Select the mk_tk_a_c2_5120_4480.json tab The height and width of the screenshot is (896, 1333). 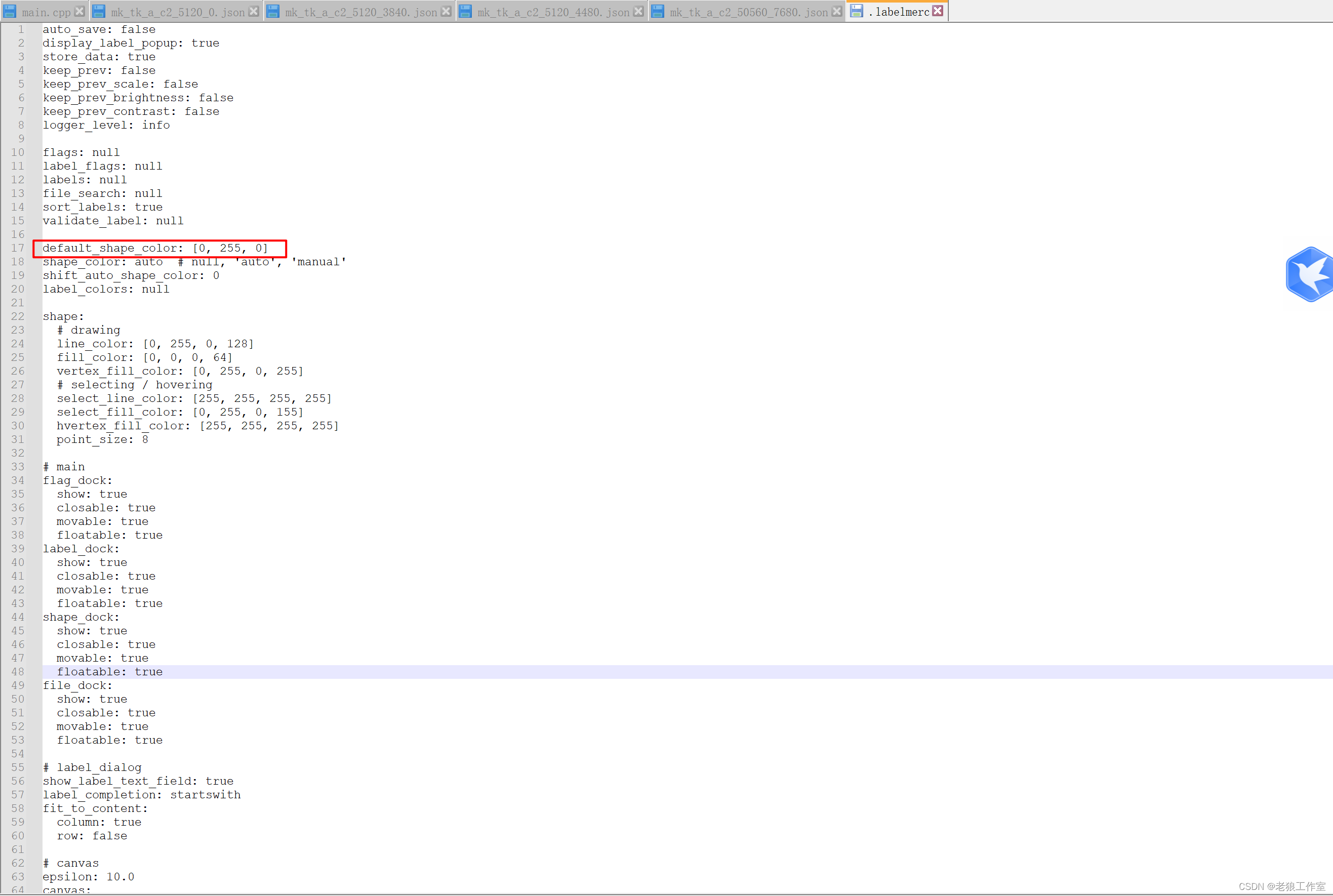point(553,12)
